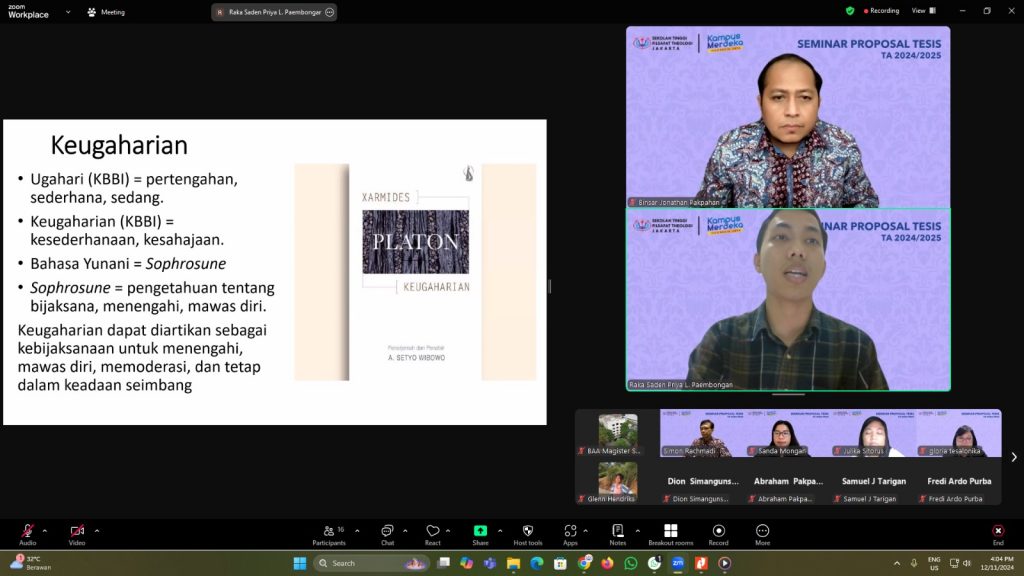Open the Participants panel

click(x=329, y=534)
